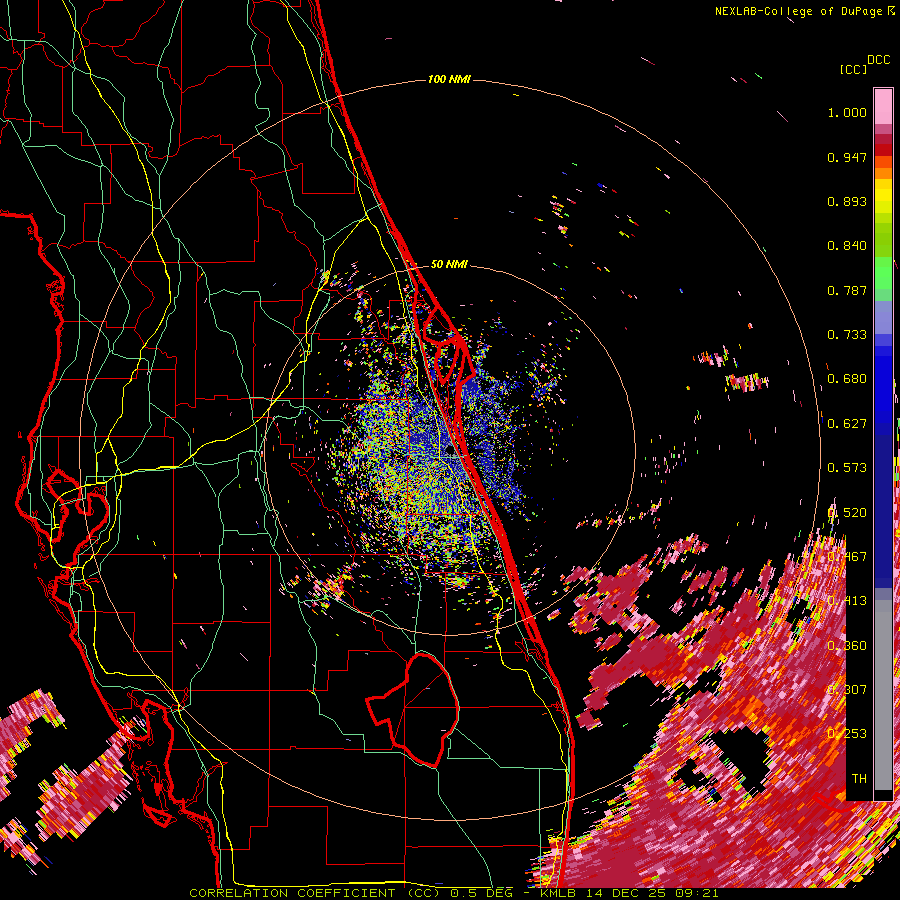Click the NEXLAB-College of DuPage label
The image size is (900, 900).
pos(805,11)
